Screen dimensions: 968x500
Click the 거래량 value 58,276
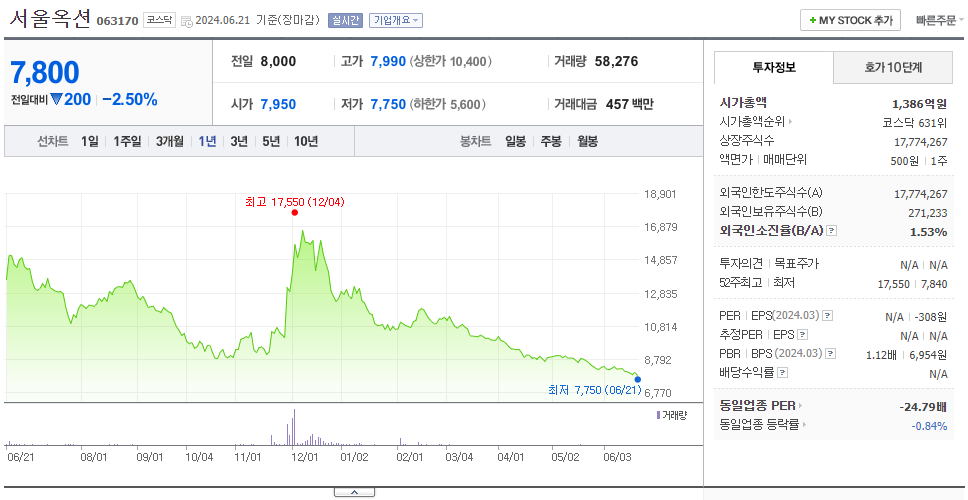pos(617,61)
